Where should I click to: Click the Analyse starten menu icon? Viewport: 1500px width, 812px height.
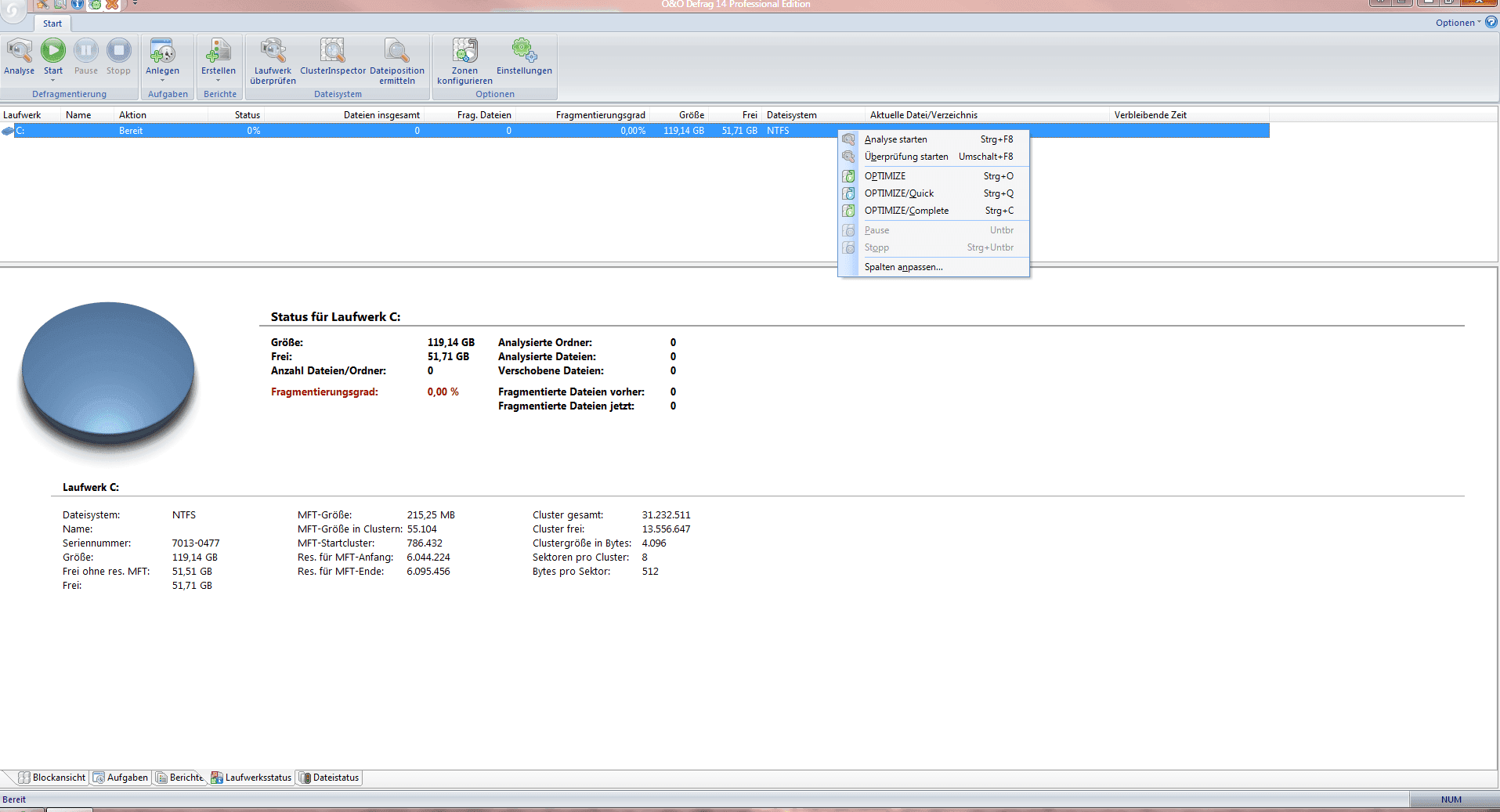(x=848, y=139)
